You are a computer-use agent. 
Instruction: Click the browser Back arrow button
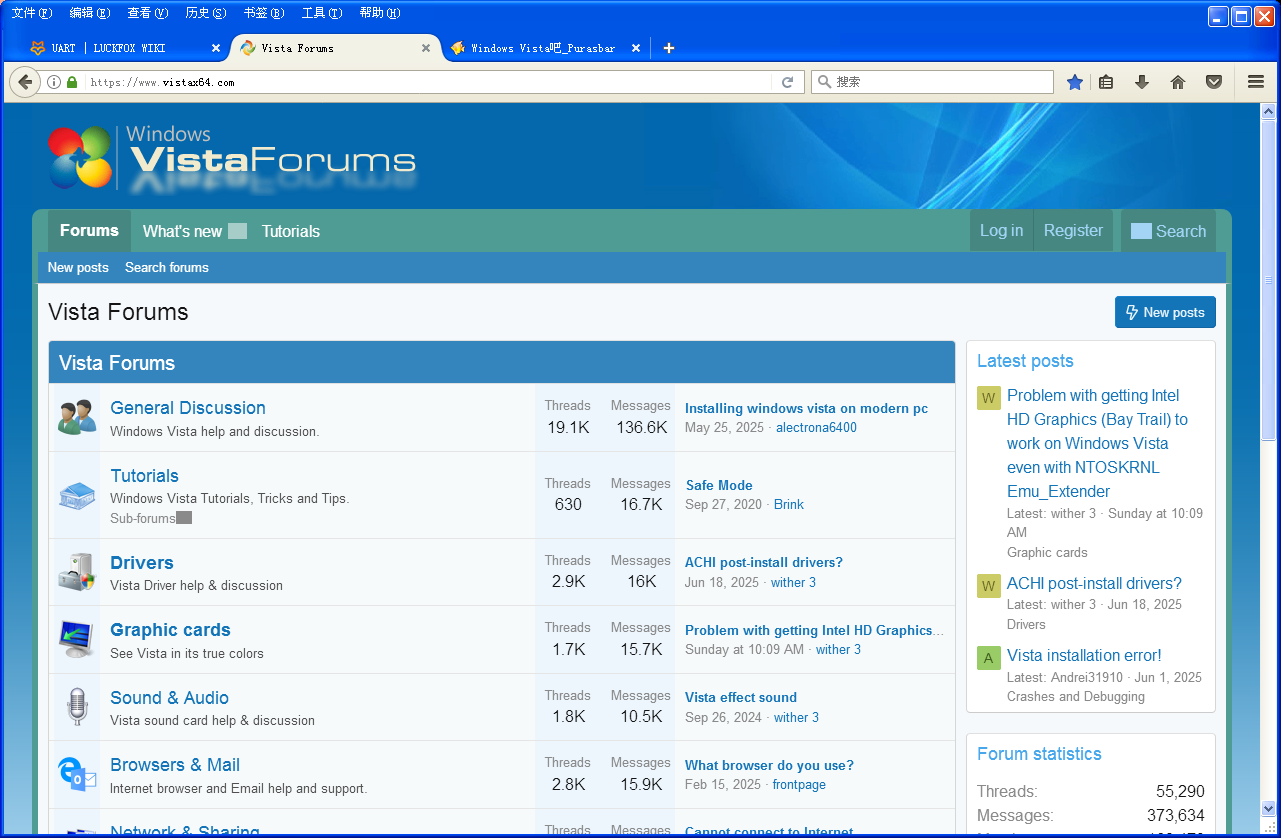[x=25, y=82]
